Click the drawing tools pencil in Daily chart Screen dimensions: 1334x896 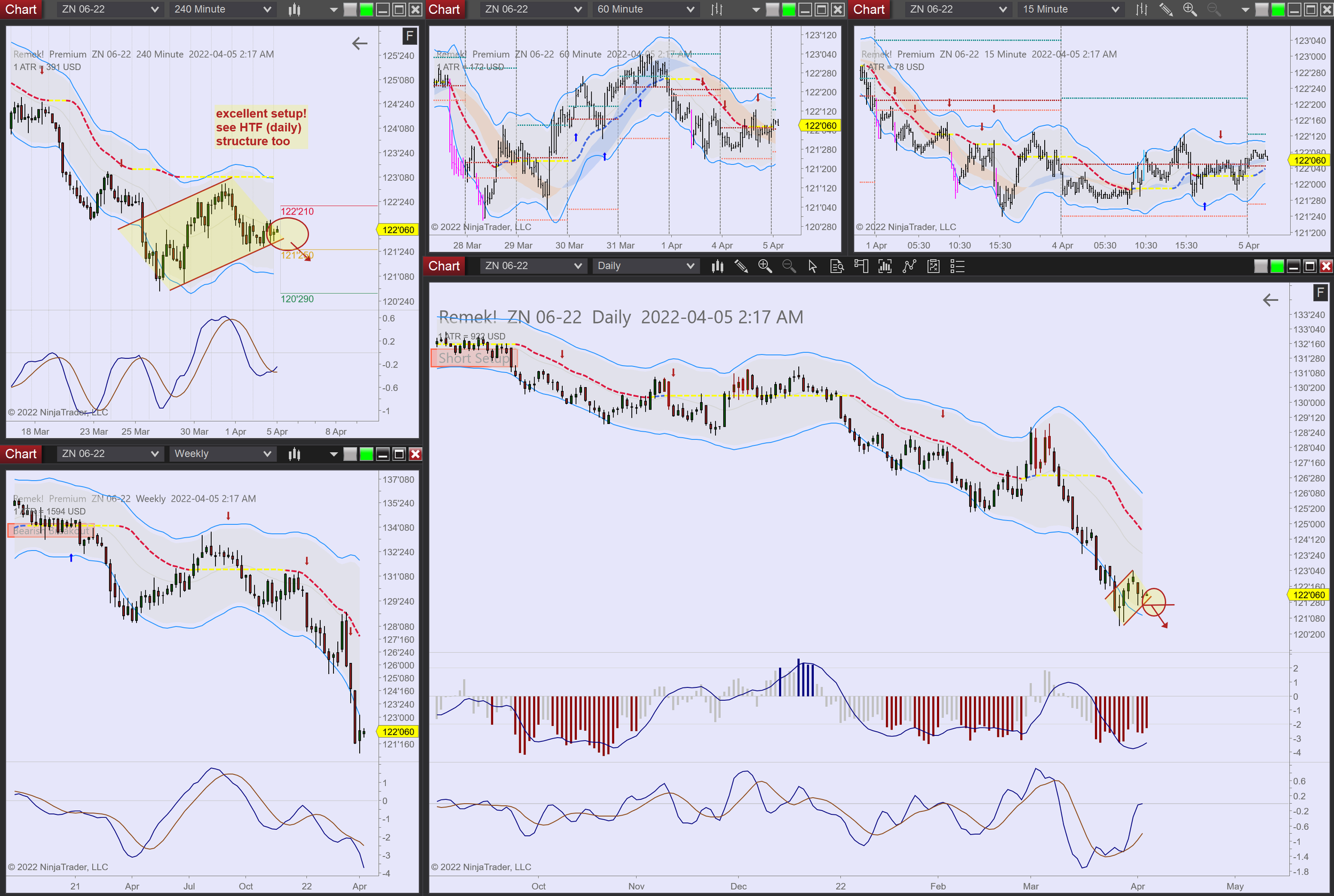pos(741,266)
